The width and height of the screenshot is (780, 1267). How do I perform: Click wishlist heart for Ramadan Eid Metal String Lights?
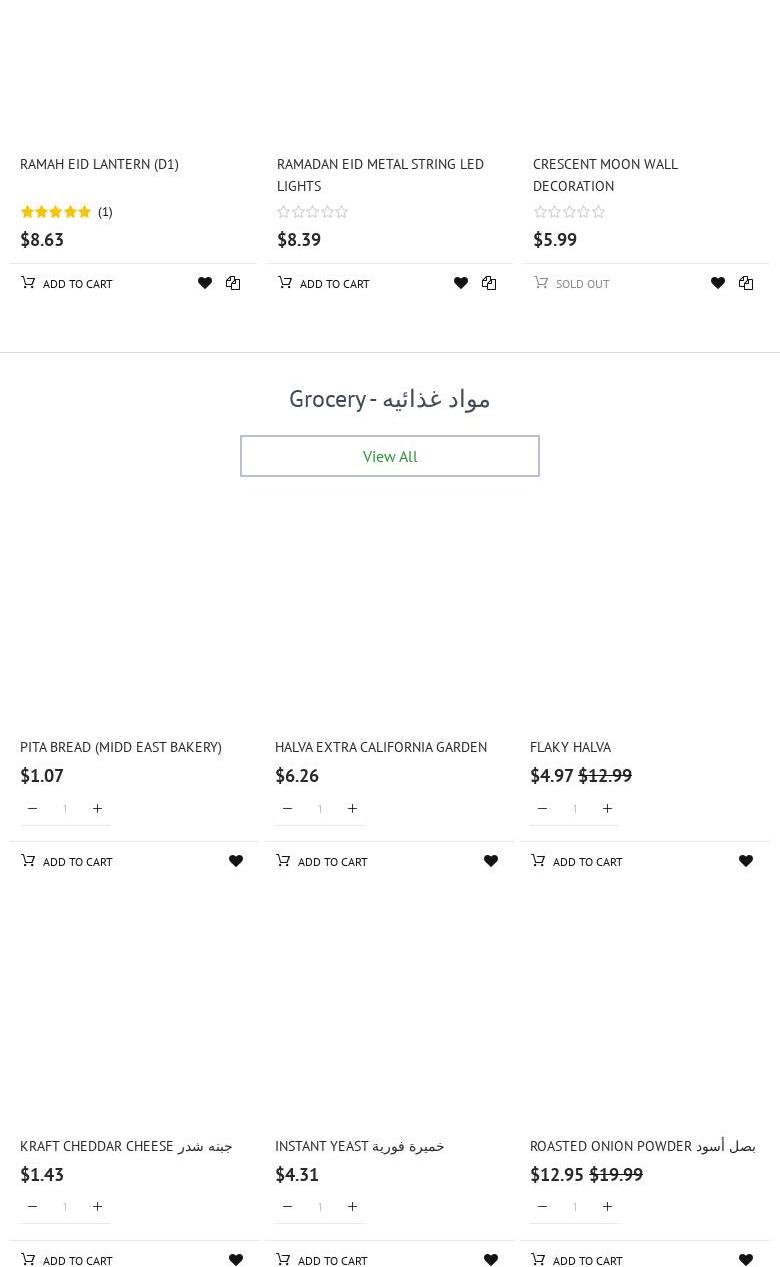pyautogui.click(x=461, y=283)
